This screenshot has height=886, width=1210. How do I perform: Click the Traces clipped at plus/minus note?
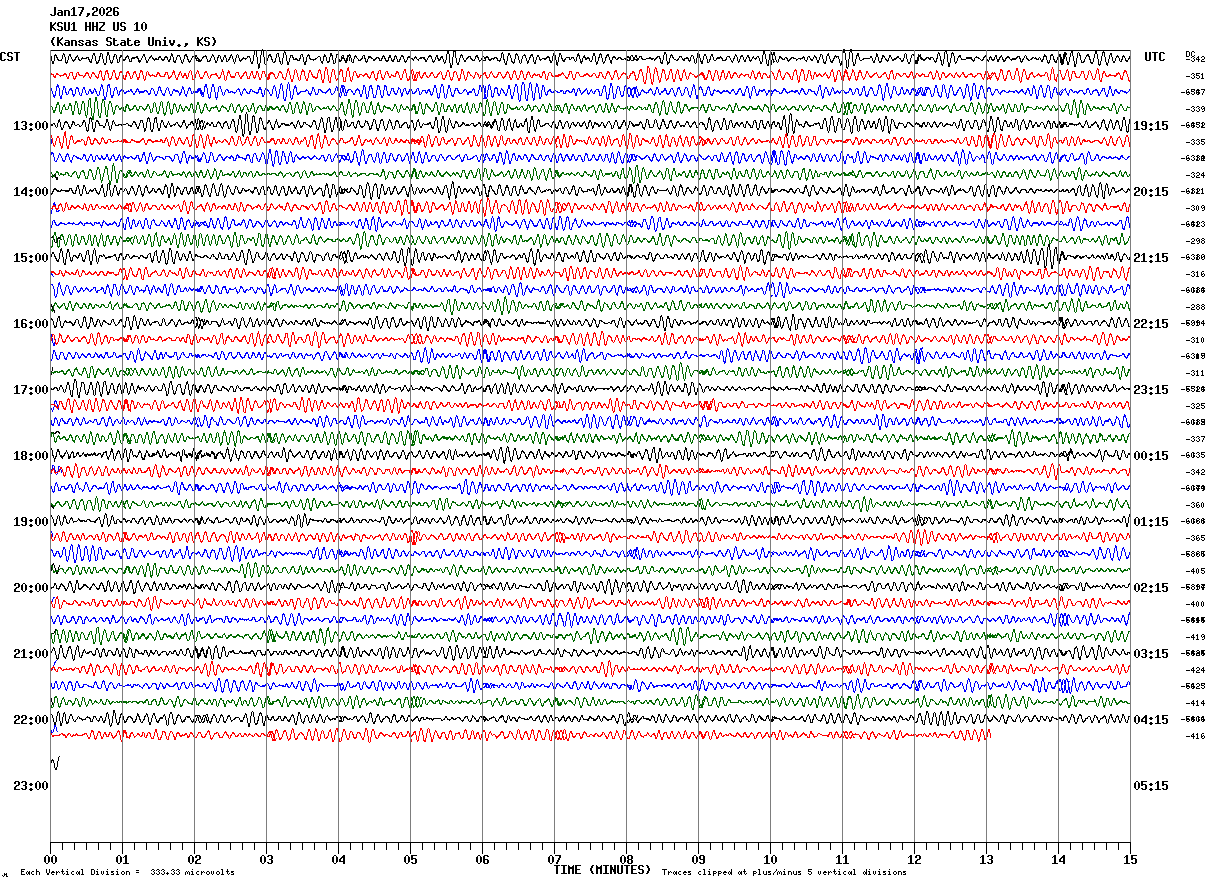tap(783, 873)
